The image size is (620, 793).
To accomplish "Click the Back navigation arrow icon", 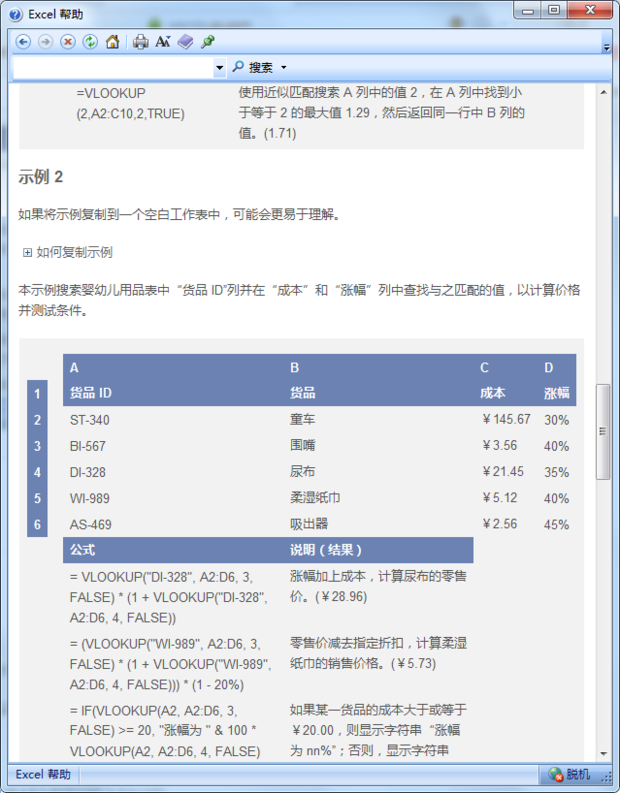I will (x=23, y=41).
